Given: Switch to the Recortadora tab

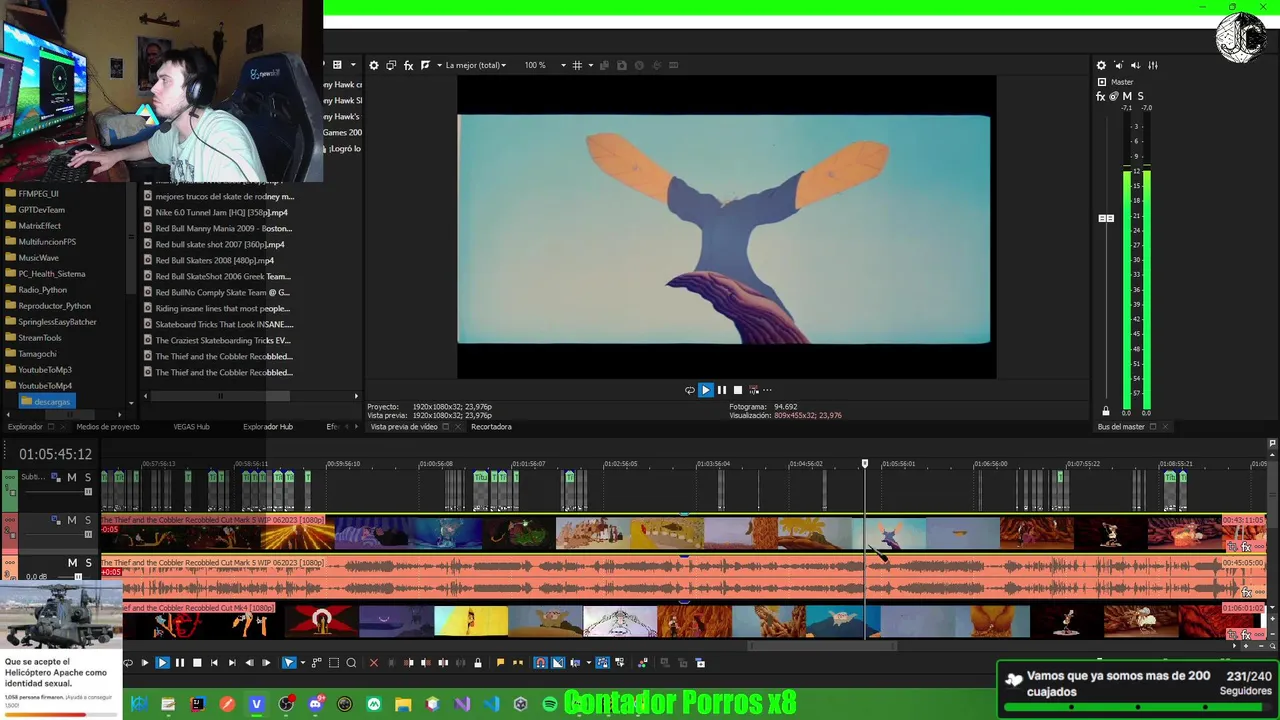Looking at the screenshot, I should (x=491, y=427).
